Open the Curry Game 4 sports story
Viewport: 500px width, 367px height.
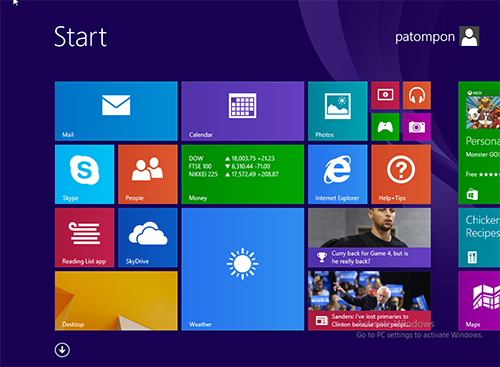pyautogui.click(x=369, y=238)
